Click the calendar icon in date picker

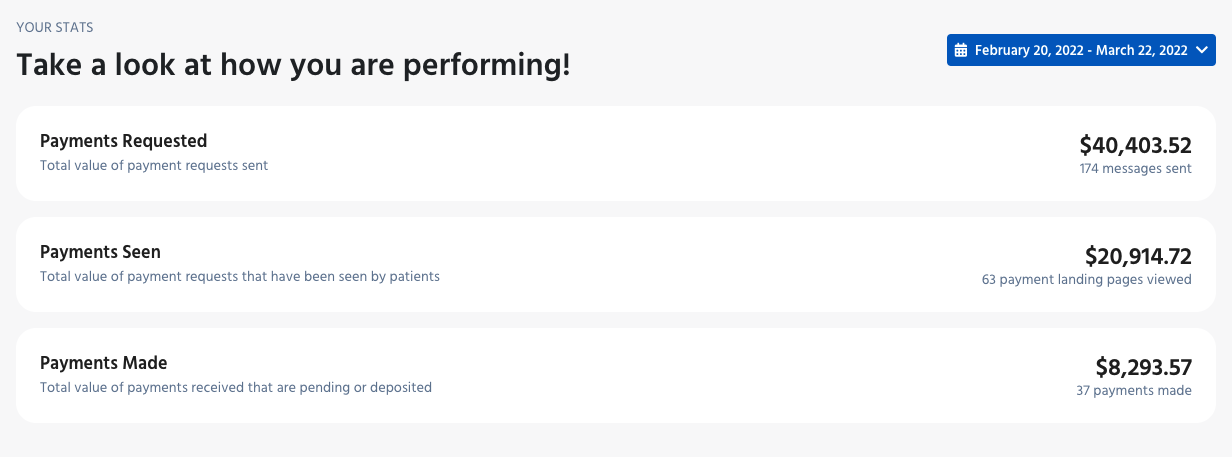click(961, 50)
